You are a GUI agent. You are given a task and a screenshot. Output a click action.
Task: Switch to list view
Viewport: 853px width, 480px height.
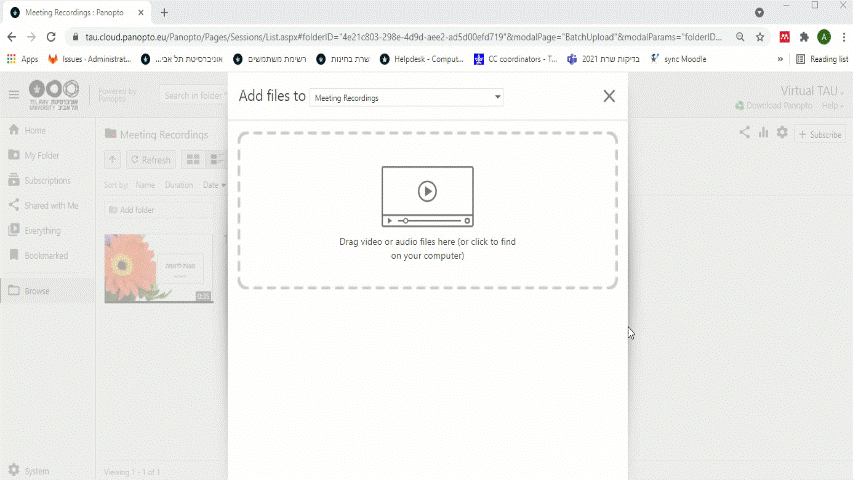[217, 159]
